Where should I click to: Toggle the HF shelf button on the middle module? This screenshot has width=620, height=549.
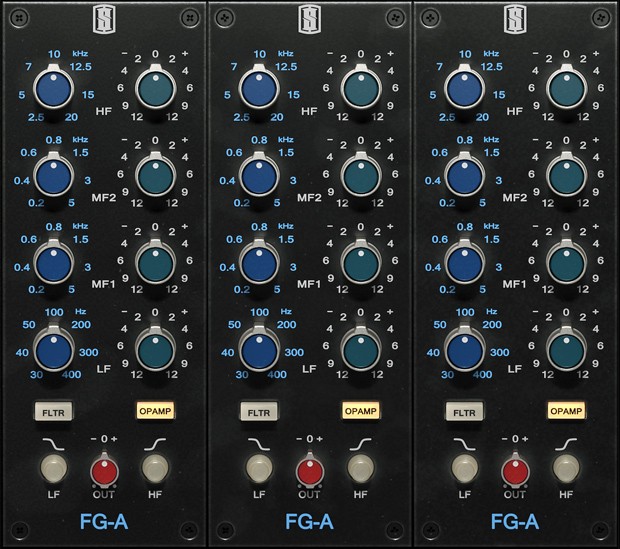click(361, 468)
